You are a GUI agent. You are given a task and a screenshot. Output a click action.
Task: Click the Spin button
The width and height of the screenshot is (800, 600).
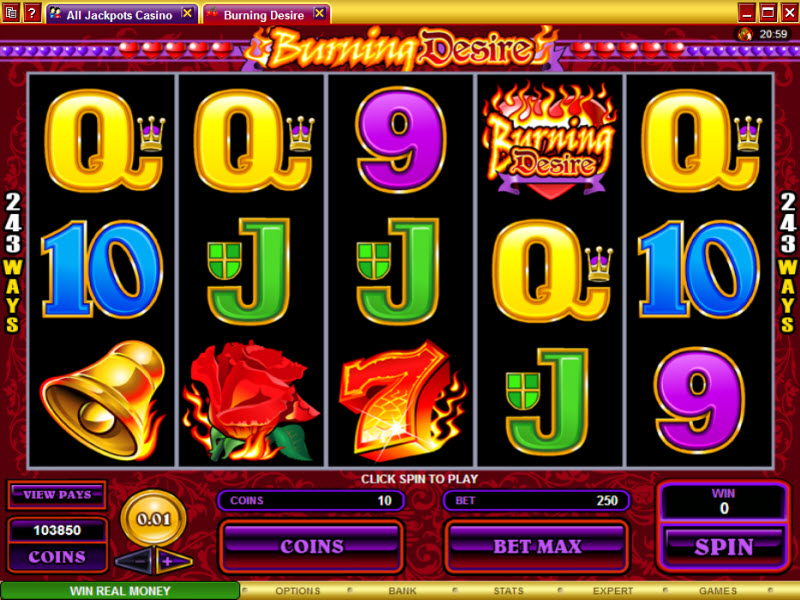(x=723, y=547)
